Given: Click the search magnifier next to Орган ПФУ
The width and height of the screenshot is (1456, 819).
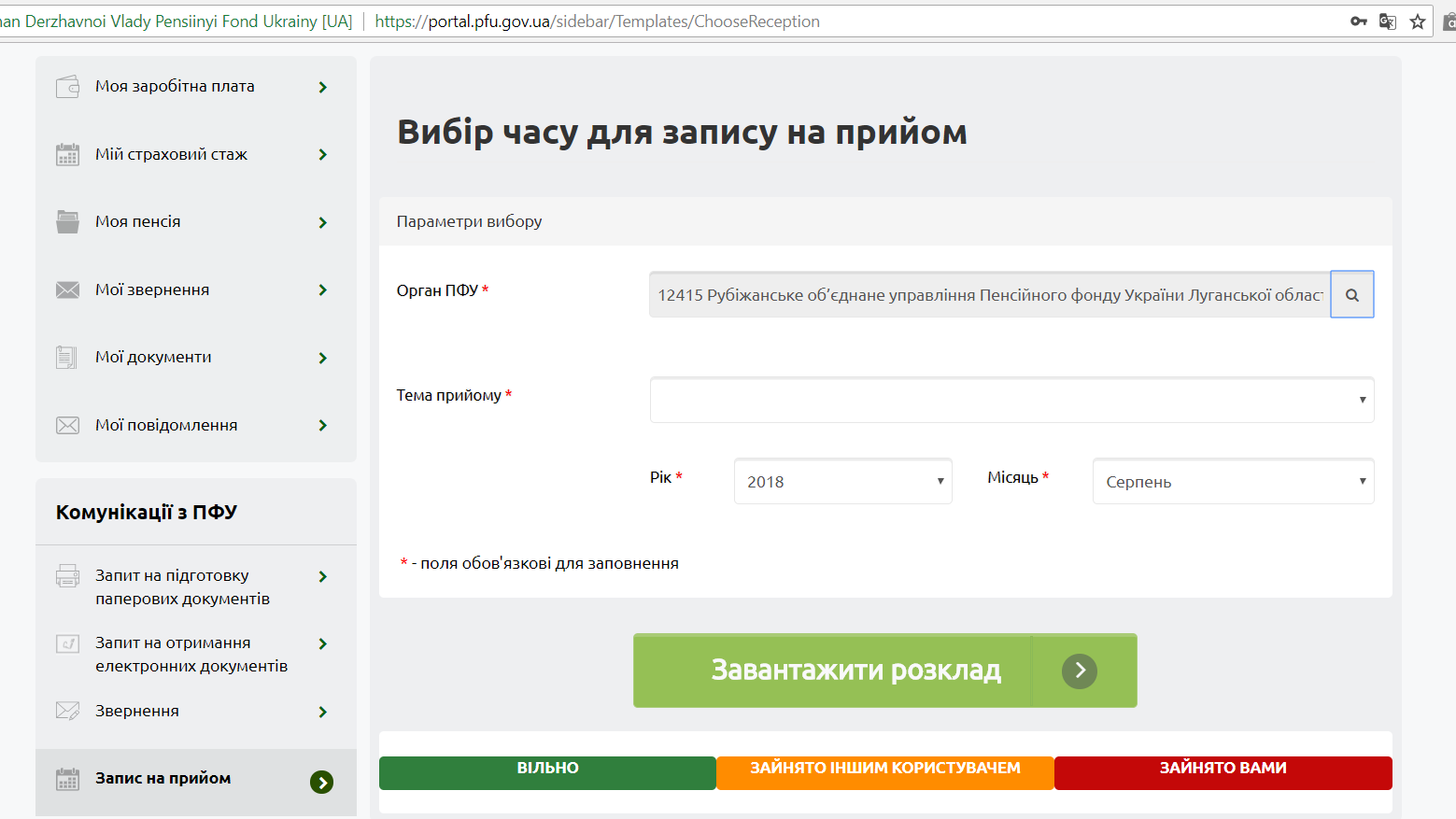Looking at the screenshot, I should pos(1351,295).
